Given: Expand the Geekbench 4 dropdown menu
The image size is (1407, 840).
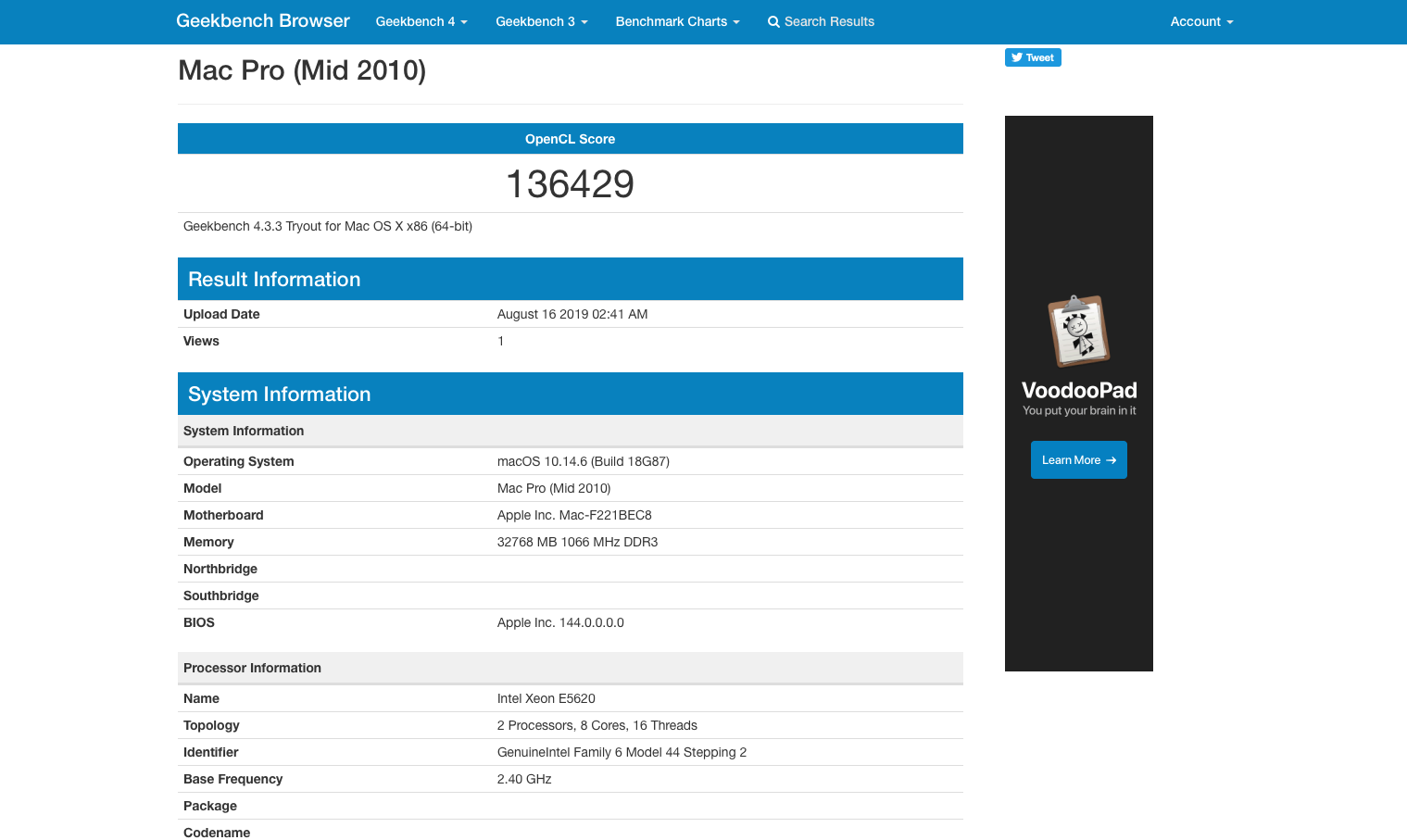Looking at the screenshot, I should pyautogui.click(x=421, y=21).
